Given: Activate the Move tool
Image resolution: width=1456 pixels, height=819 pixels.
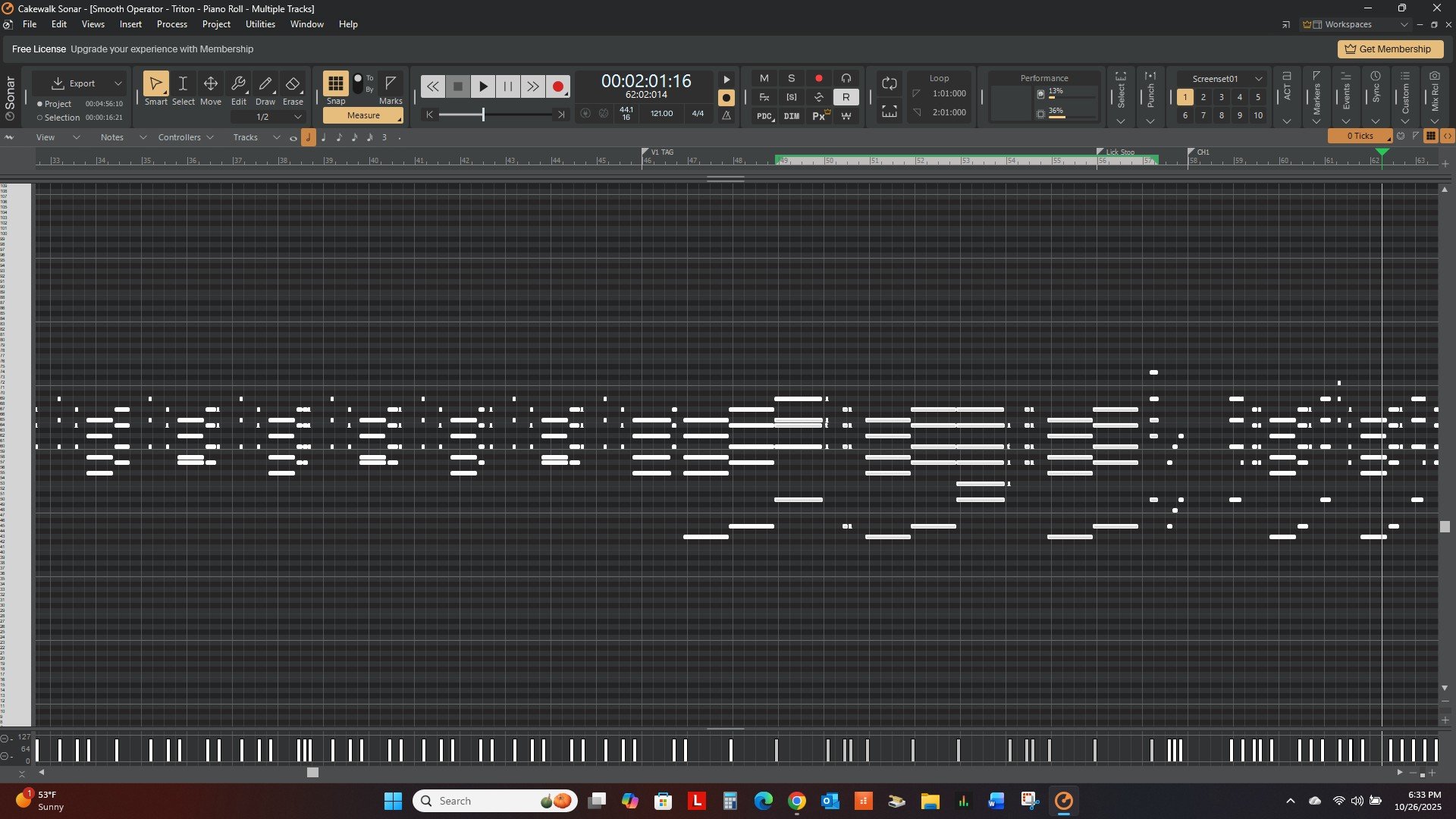Looking at the screenshot, I should tap(211, 84).
